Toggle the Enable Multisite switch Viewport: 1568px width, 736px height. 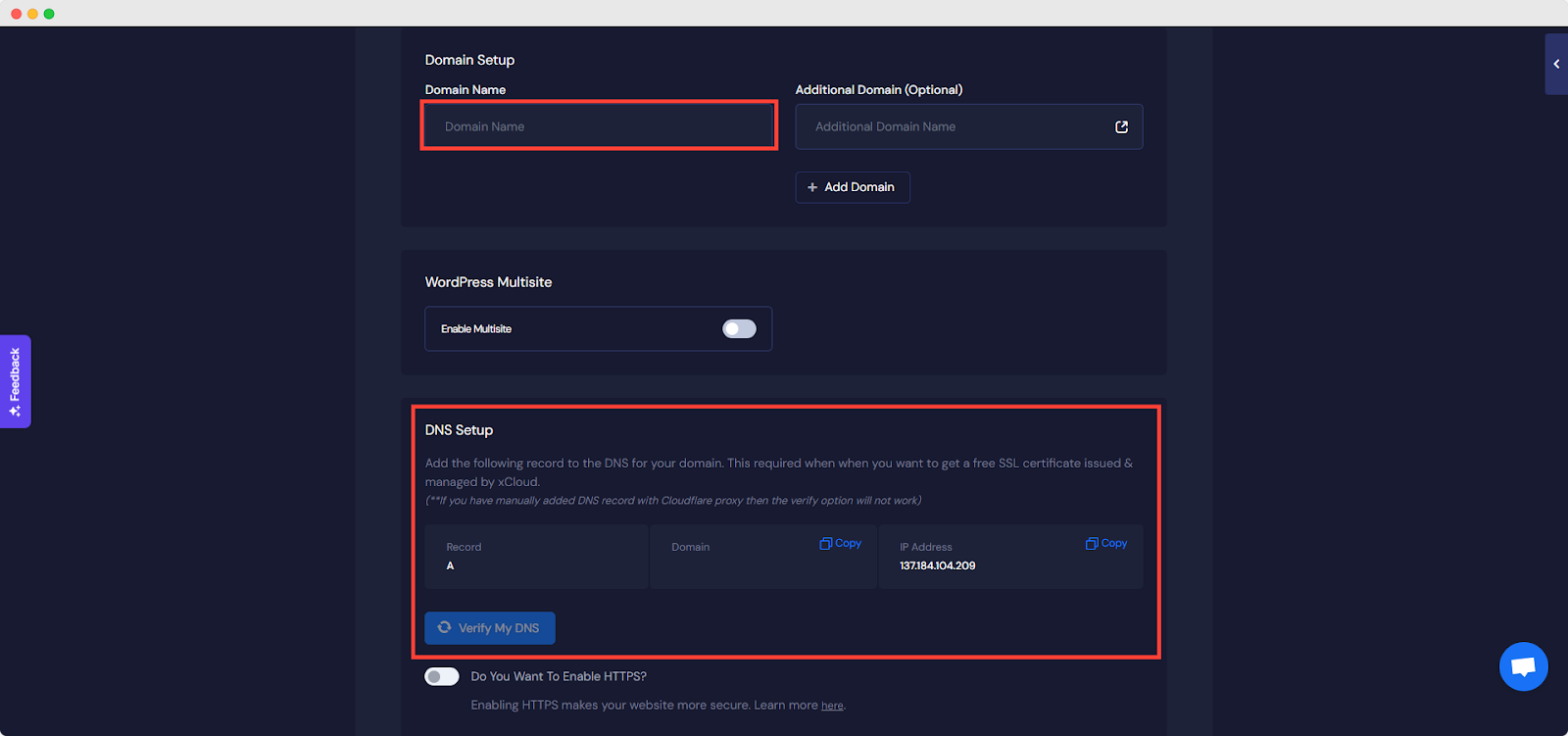(739, 329)
